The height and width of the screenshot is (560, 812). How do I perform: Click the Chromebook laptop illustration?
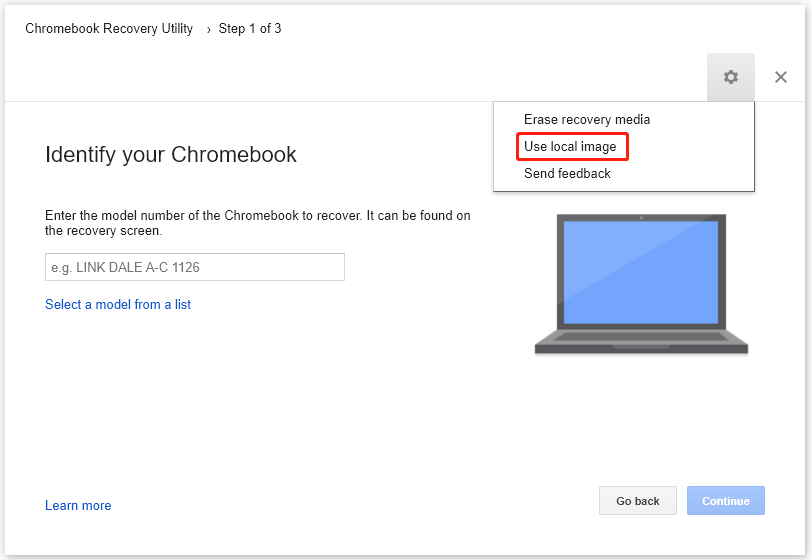click(x=641, y=284)
